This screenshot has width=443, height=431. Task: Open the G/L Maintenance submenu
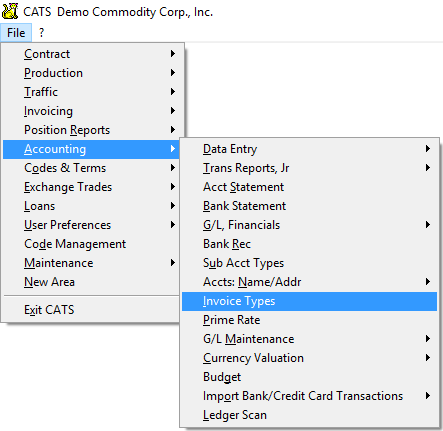[309, 339]
